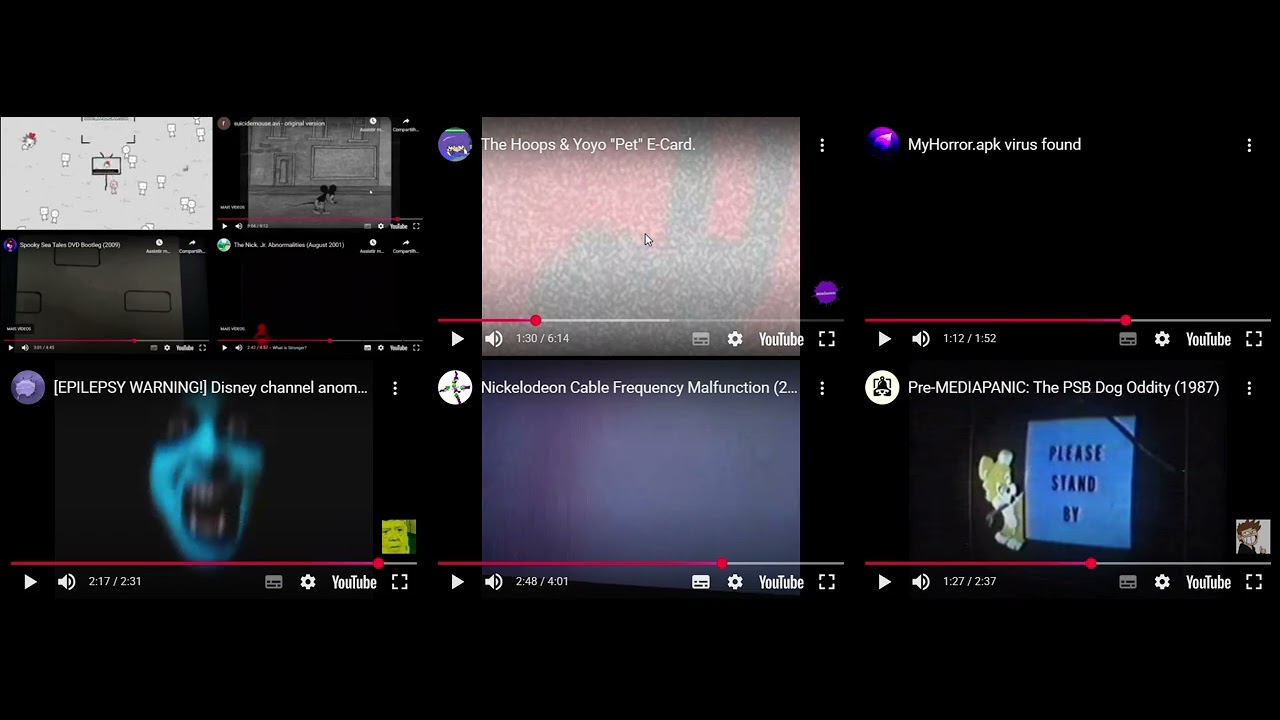Open settings gear on Hoops & Yoyo video
1280x720 pixels.
pyautogui.click(x=735, y=339)
